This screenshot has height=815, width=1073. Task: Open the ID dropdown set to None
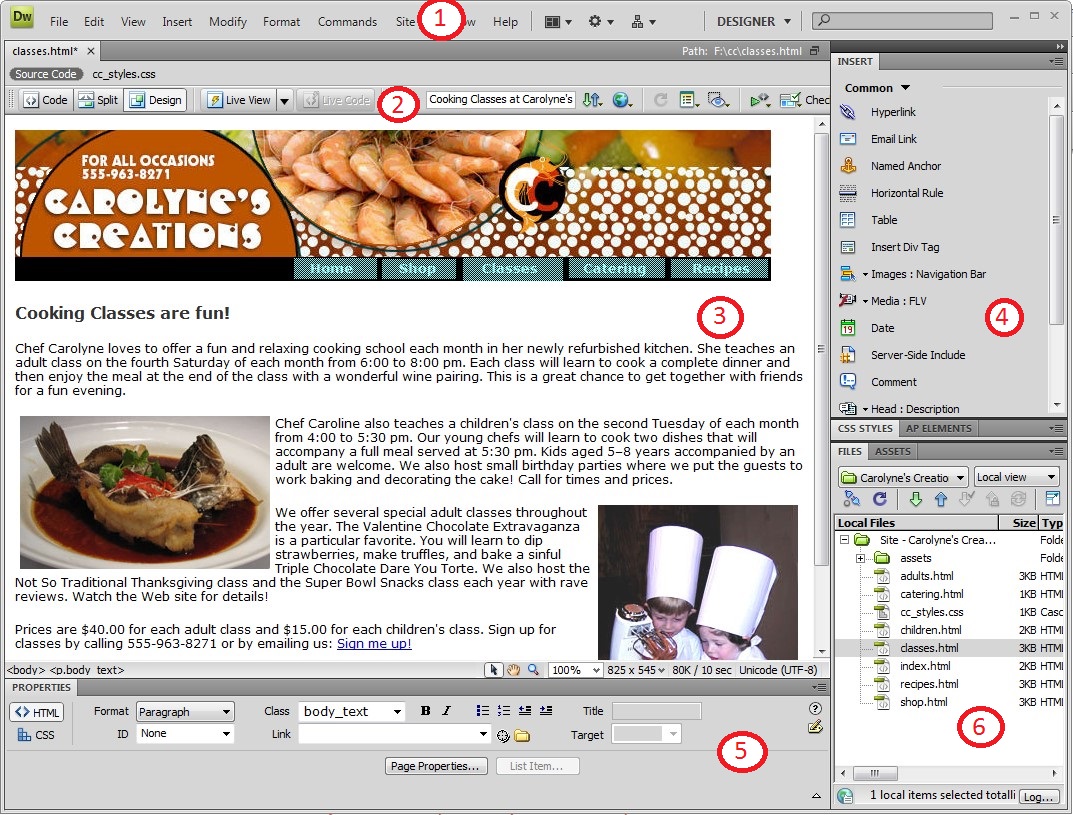click(x=185, y=734)
